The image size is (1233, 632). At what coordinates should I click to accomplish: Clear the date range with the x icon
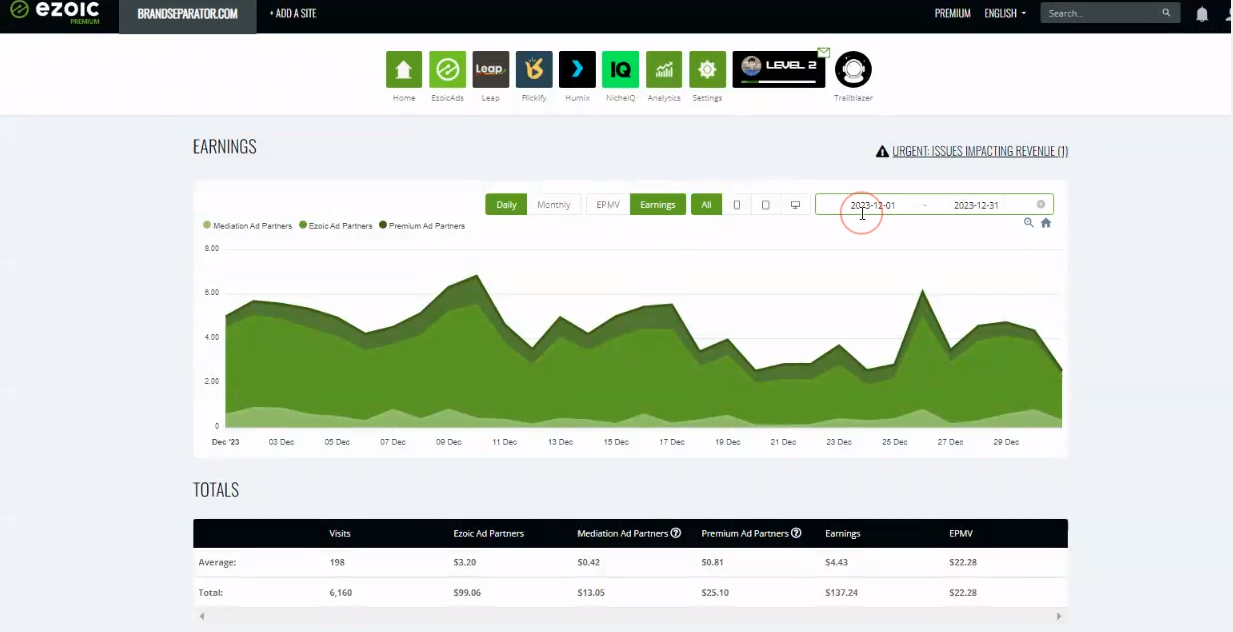[1041, 204]
